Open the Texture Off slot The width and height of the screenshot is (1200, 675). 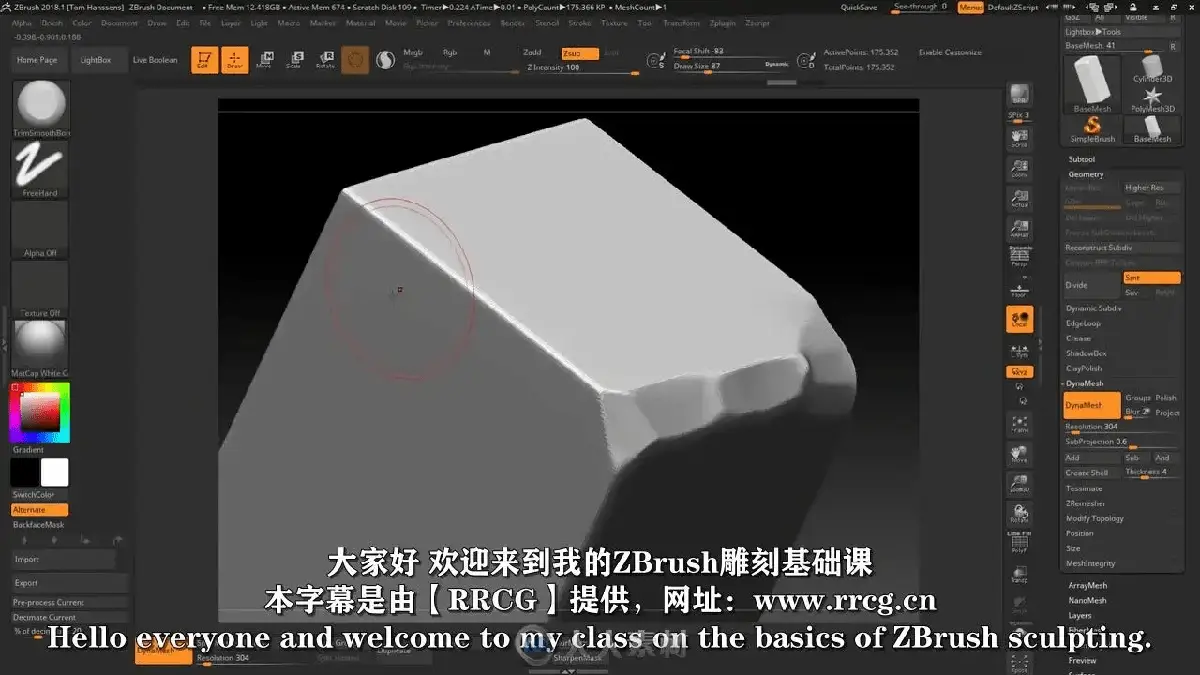pos(41,289)
